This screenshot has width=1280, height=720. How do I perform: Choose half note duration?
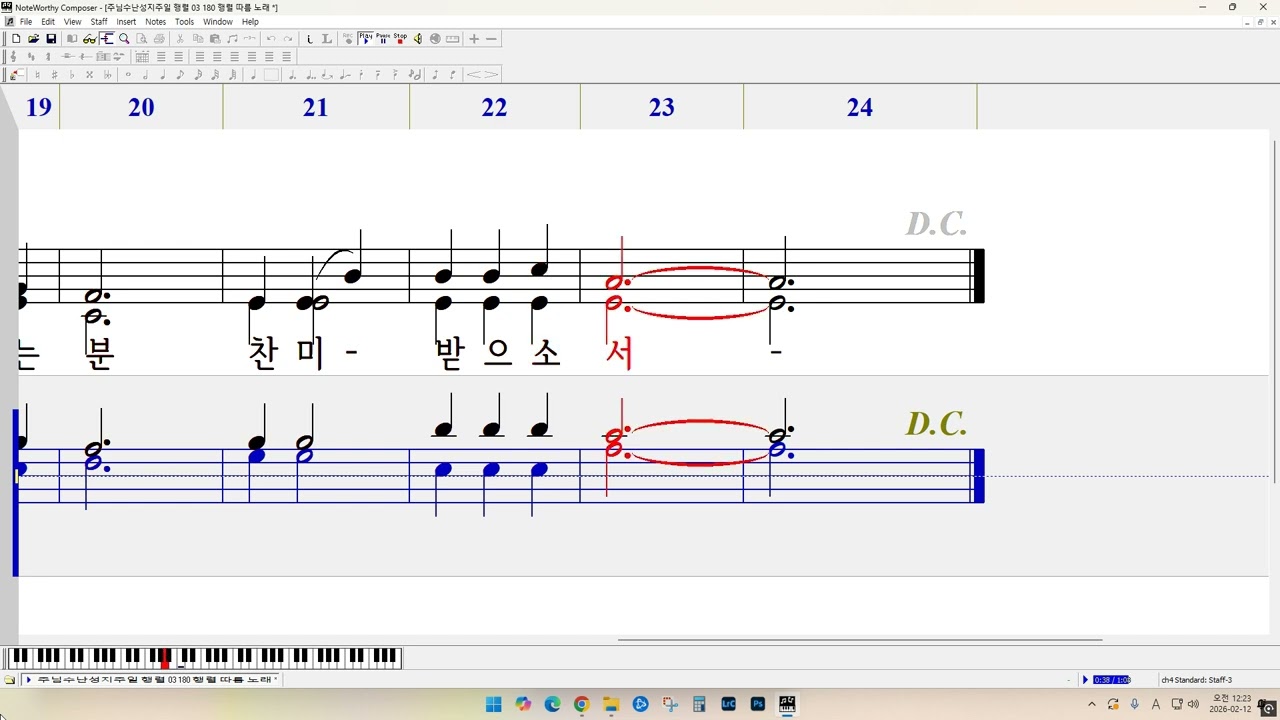pyautogui.click(x=145, y=75)
